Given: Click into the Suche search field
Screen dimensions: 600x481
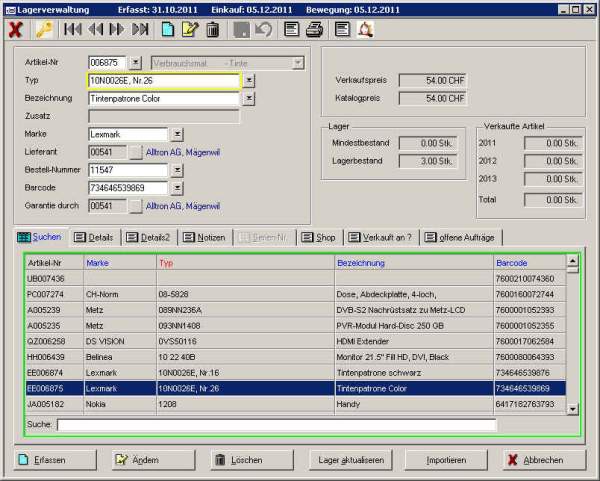Looking at the screenshot, I should pos(276,425).
